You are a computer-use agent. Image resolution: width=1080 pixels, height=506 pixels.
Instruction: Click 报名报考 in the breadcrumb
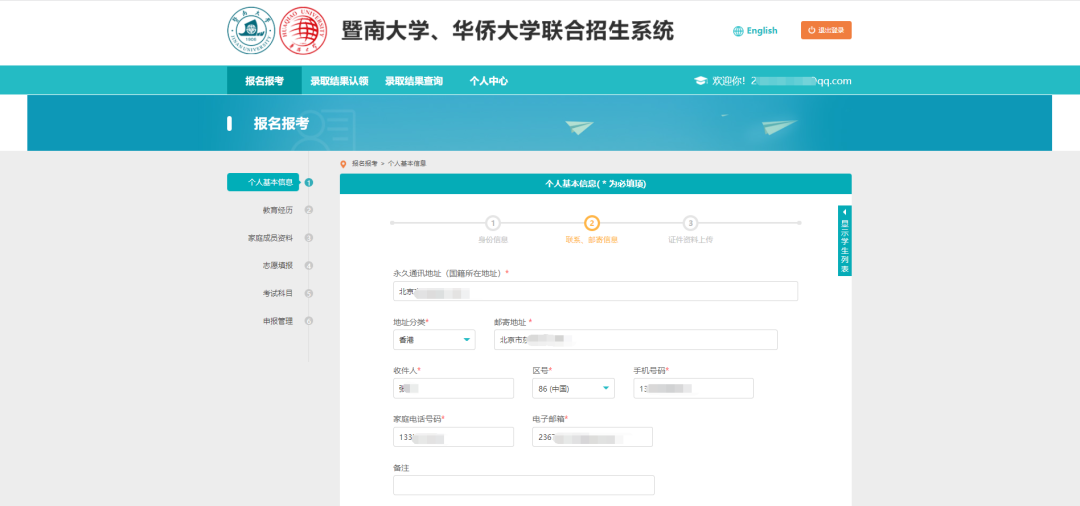tap(364, 164)
